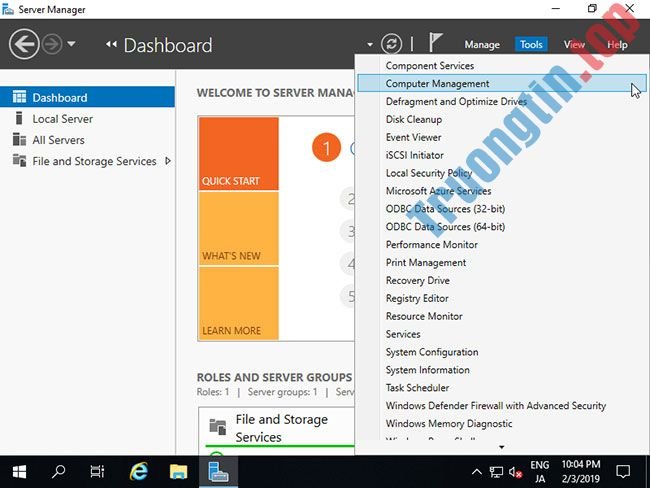Click the Forward navigation arrow button
Screen dimensions: 650x488
pos(52,44)
